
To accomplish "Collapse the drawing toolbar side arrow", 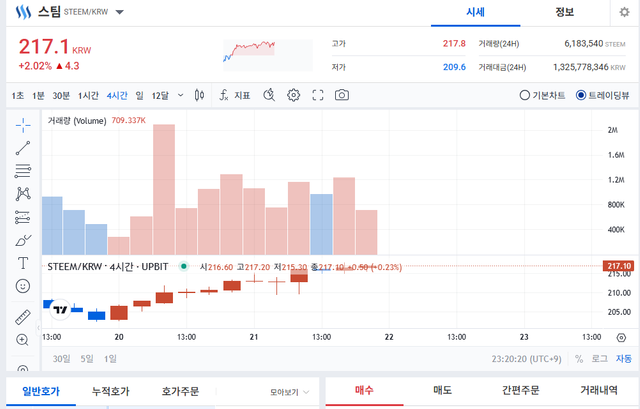I will point(38,327).
